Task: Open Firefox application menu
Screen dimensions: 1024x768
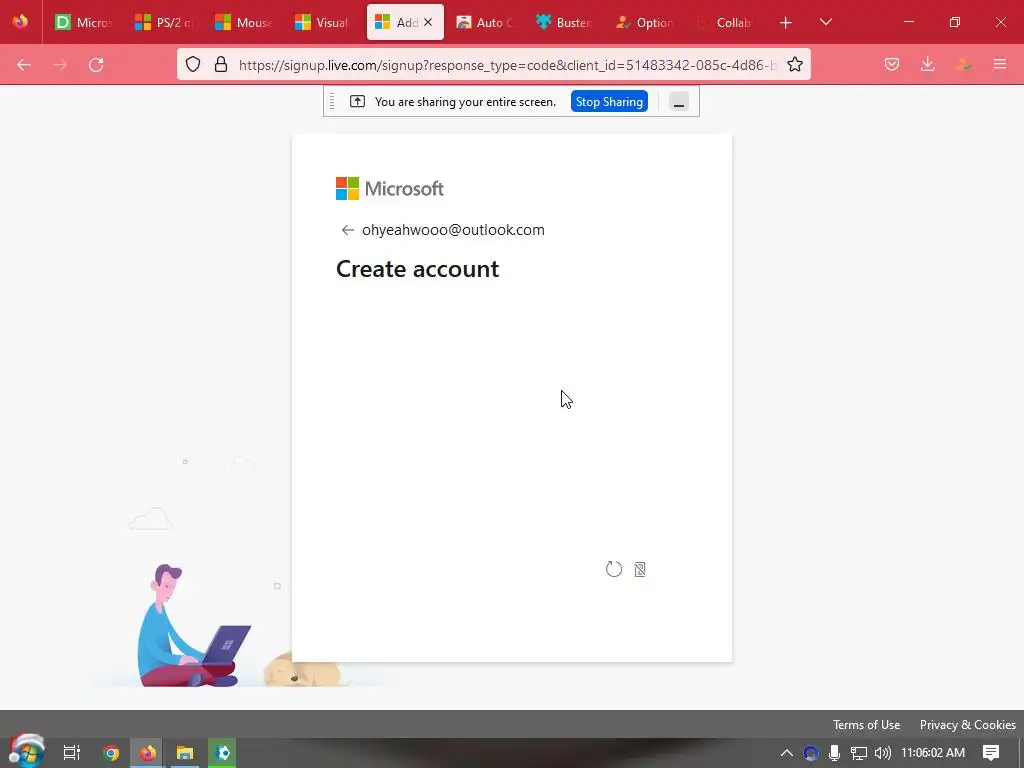Action: tap(1000, 64)
